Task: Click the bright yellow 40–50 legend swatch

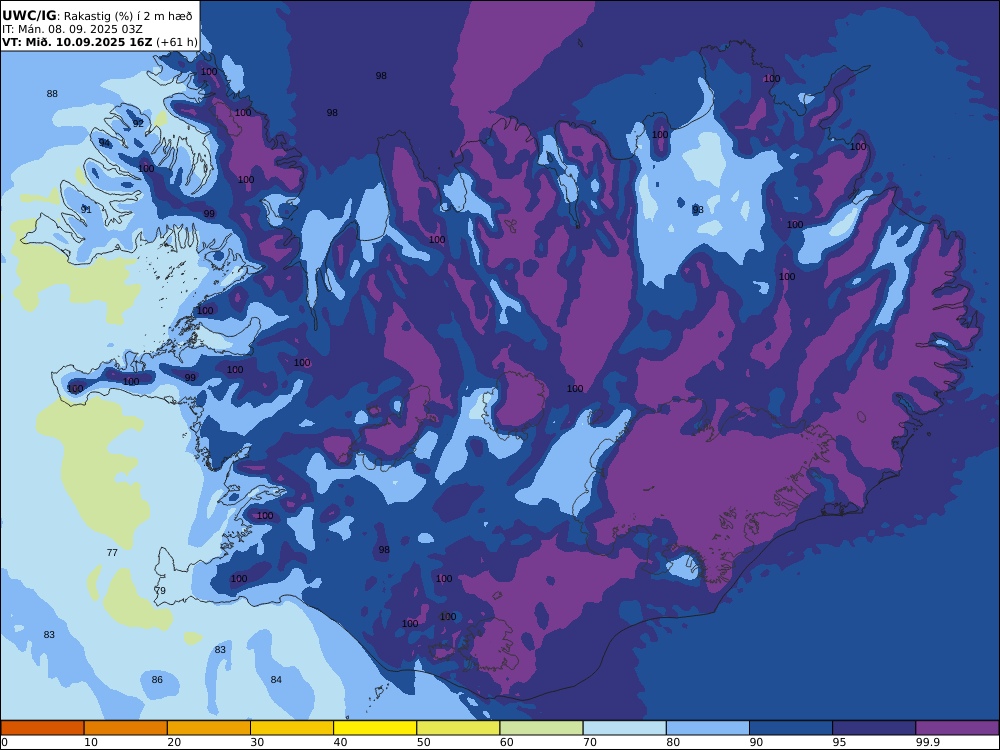Action: point(375,728)
